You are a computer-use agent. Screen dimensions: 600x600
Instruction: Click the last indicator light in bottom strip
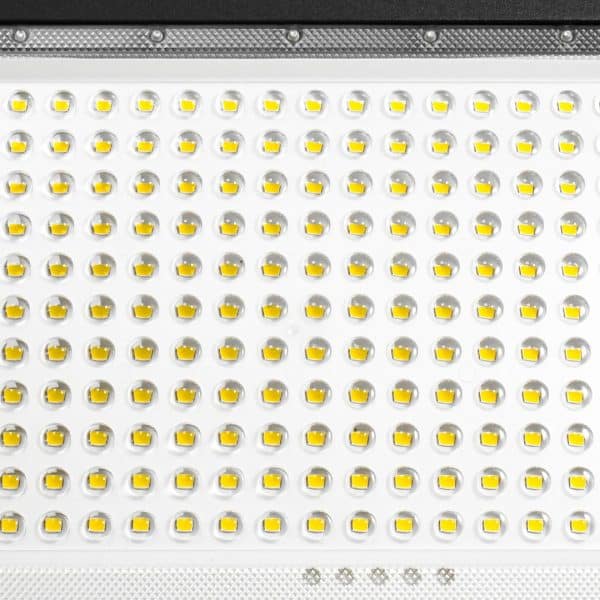[x=445, y=576]
